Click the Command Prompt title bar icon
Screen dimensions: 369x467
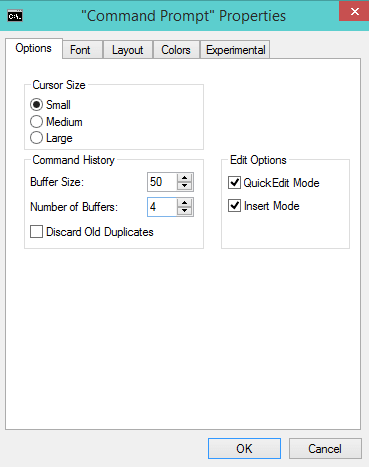click(15, 16)
